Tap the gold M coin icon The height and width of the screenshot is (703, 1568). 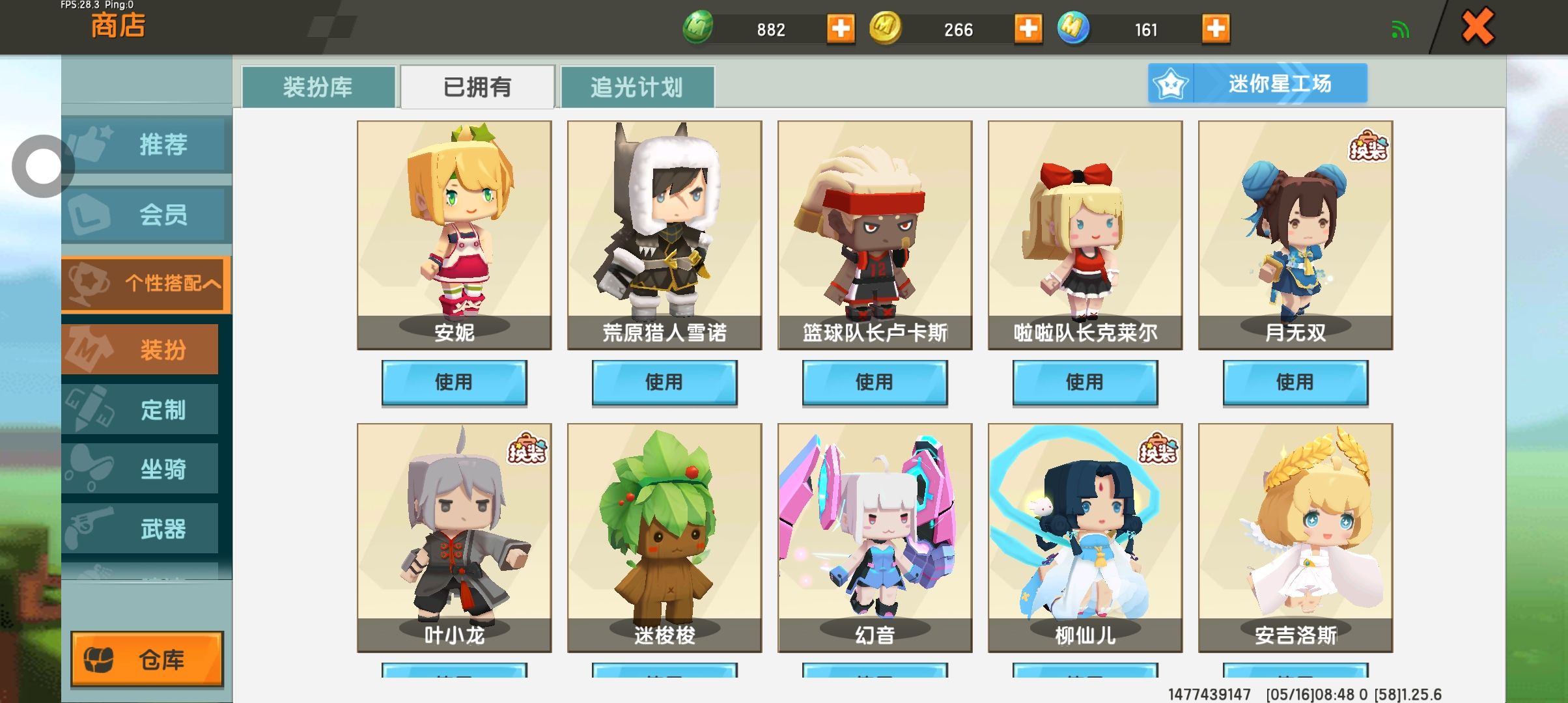click(x=886, y=28)
